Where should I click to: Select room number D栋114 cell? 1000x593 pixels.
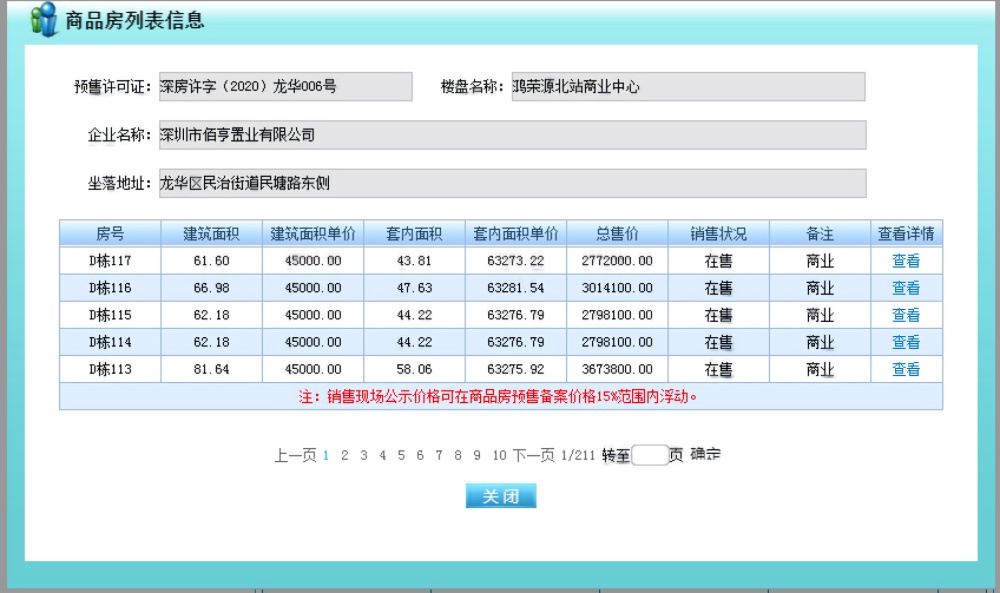[x=110, y=342]
